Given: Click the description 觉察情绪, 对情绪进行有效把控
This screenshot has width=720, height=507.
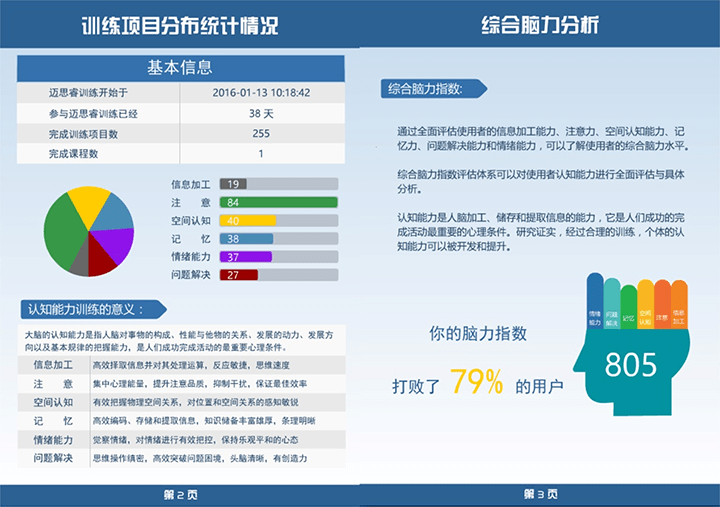Looking at the screenshot, I should 195,439.
